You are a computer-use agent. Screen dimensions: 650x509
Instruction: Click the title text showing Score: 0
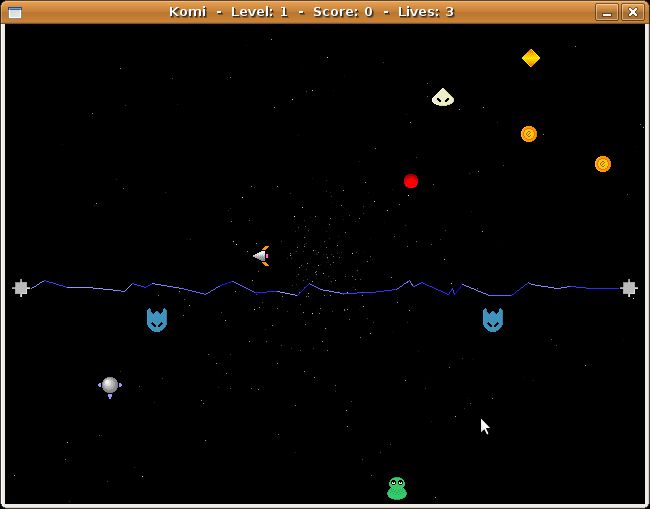(343, 12)
